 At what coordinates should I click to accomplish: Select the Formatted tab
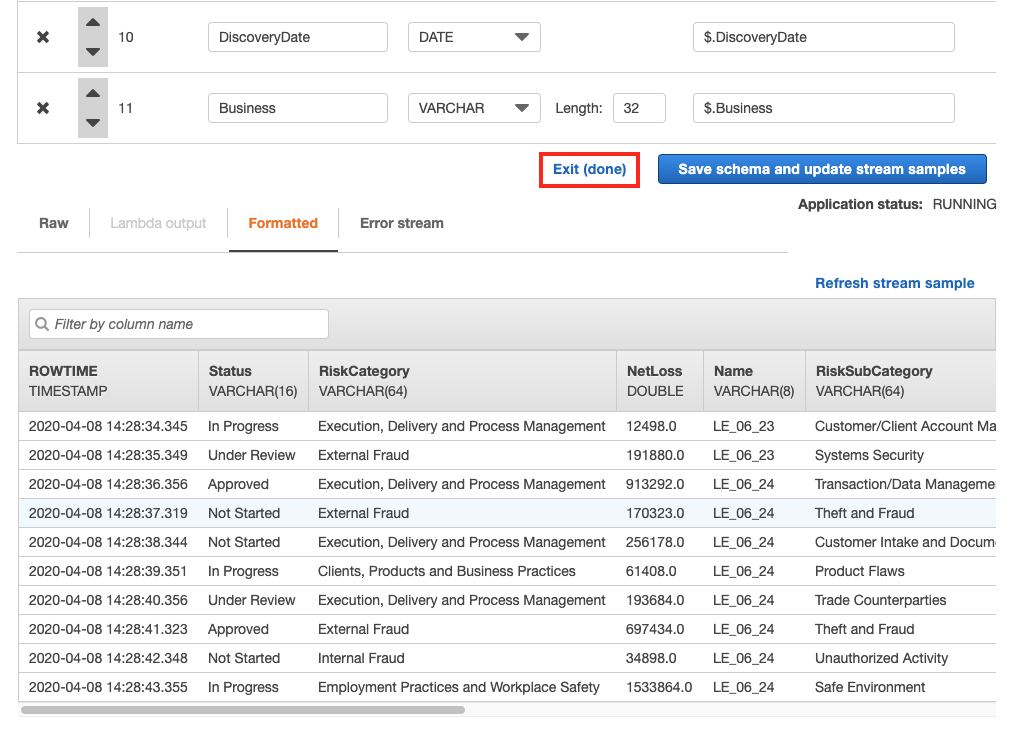283,223
